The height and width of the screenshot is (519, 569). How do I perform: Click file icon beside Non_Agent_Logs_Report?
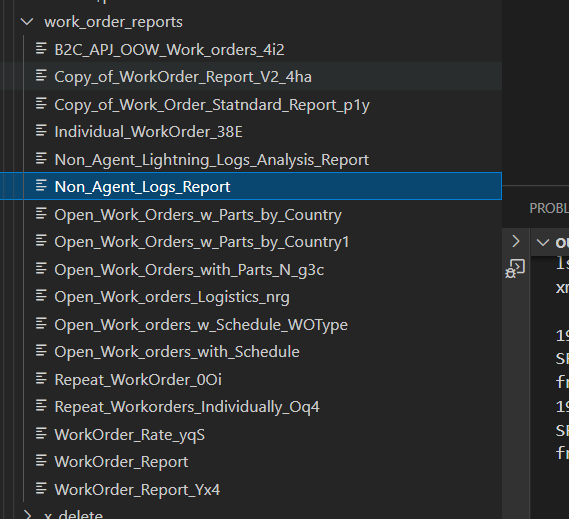[x=41, y=186]
